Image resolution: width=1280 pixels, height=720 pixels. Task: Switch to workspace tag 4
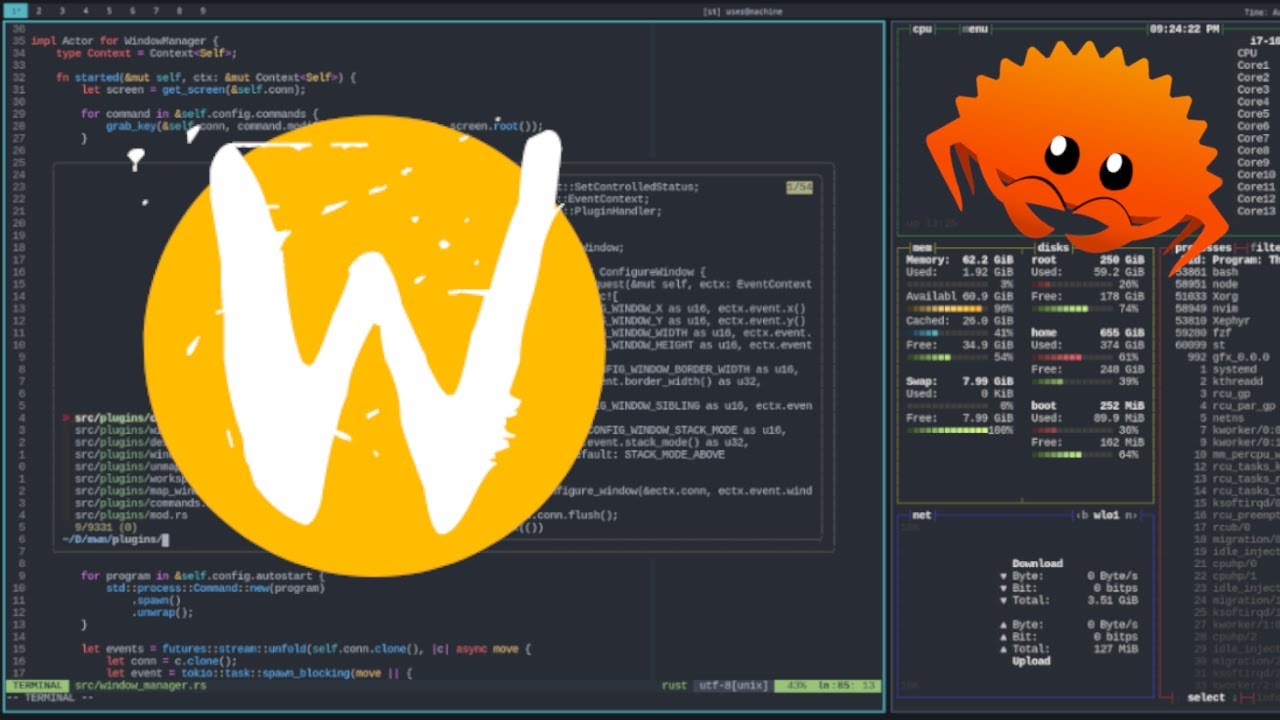pyautogui.click(x=85, y=11)
